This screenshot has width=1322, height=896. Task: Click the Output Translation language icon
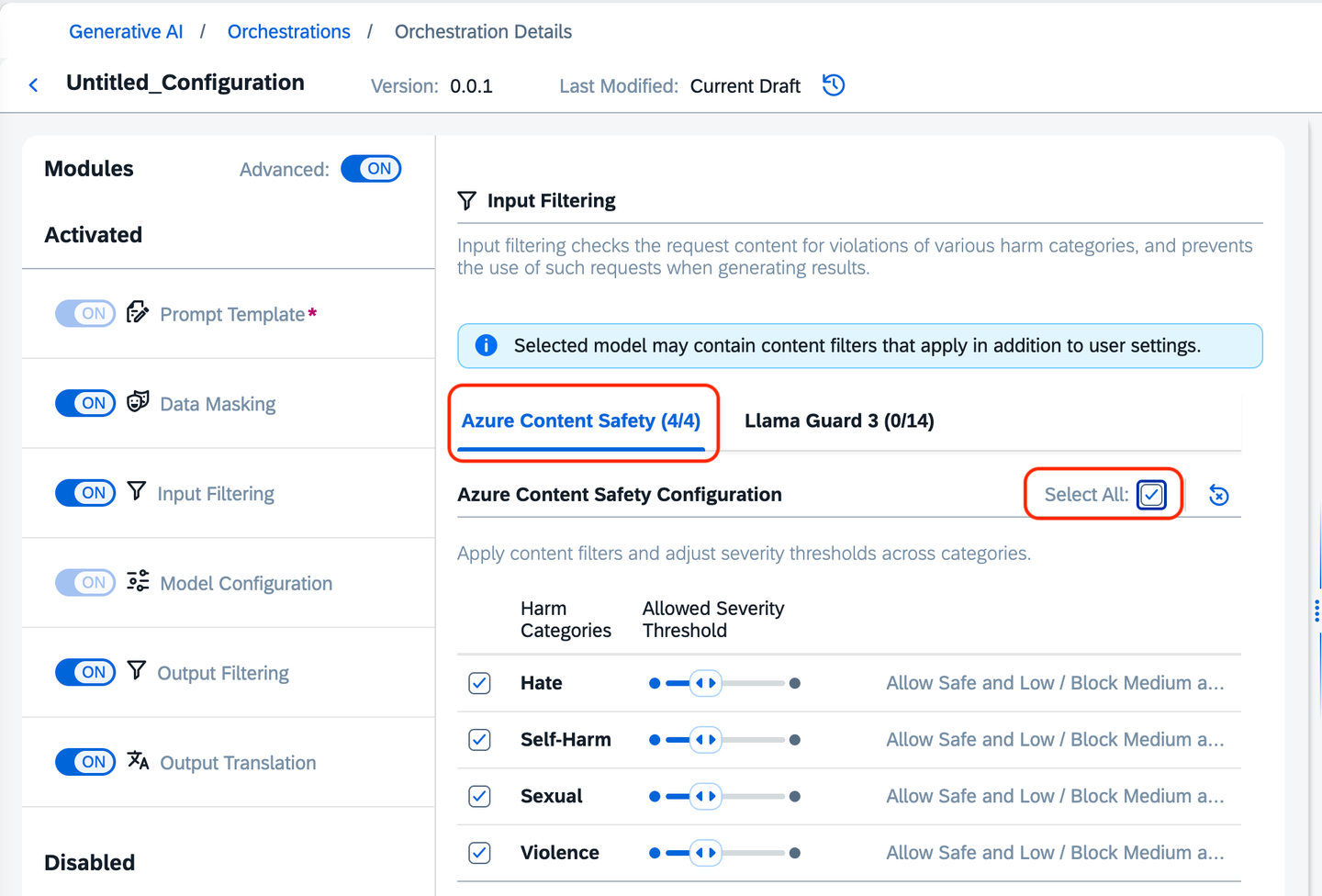coord(138,760)
